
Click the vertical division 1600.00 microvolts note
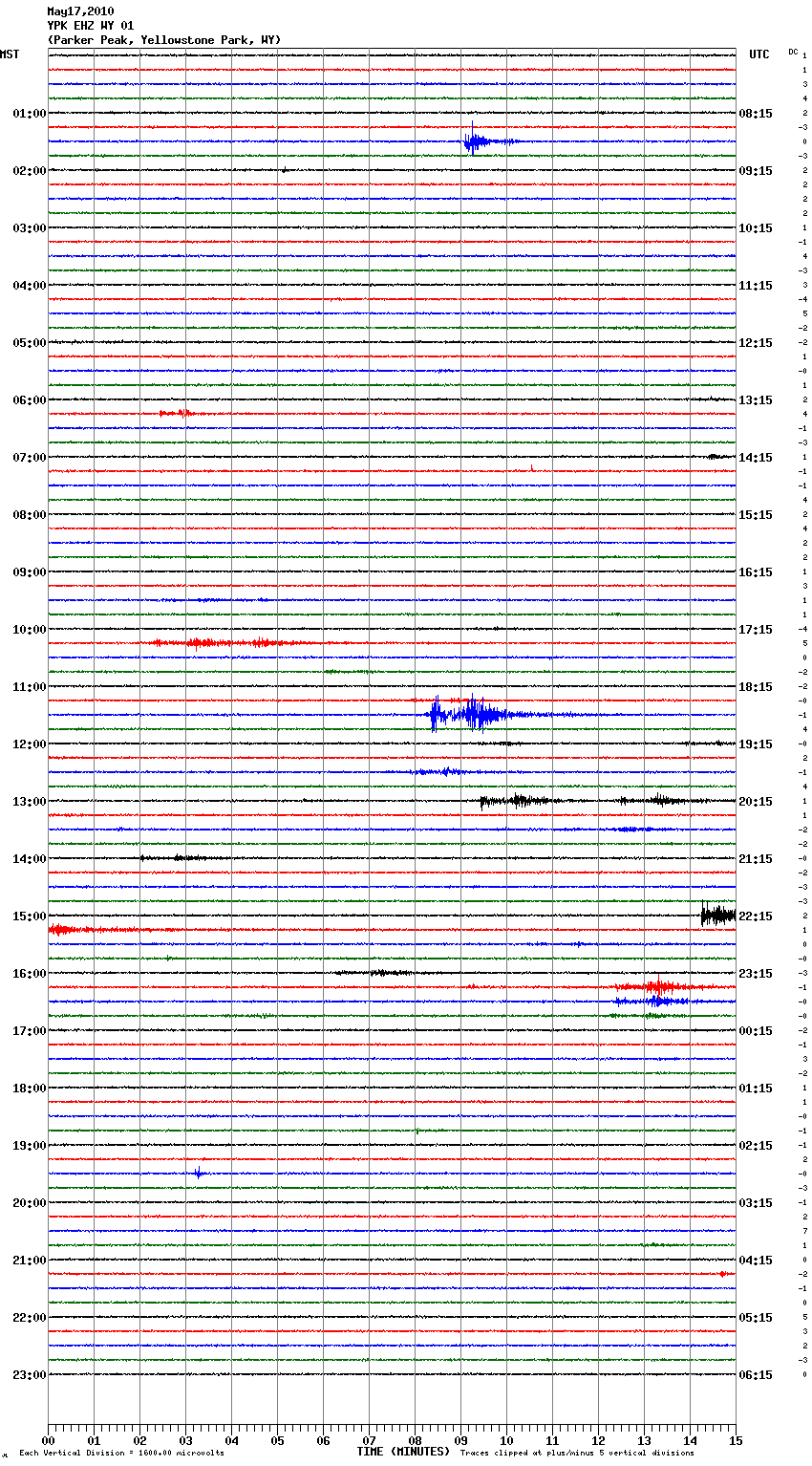(121, 1454)
